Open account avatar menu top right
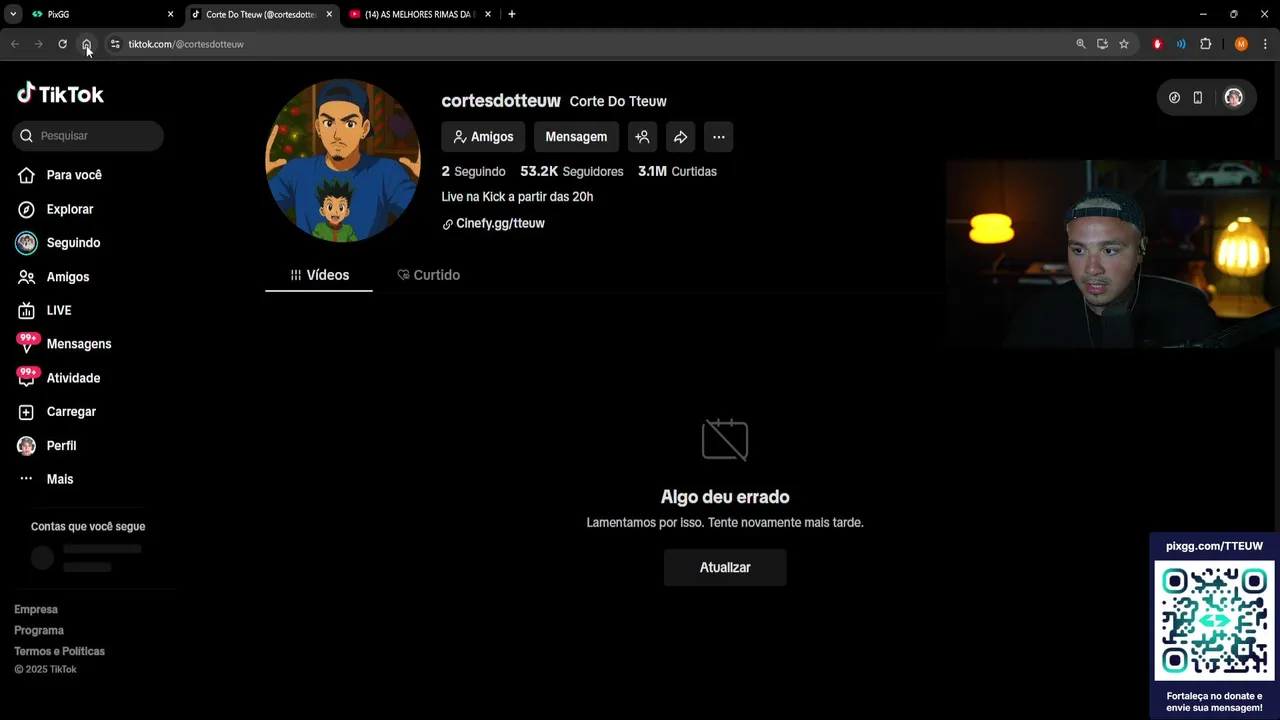This screenshot has width=1280, height=720. pos(1233,98)
